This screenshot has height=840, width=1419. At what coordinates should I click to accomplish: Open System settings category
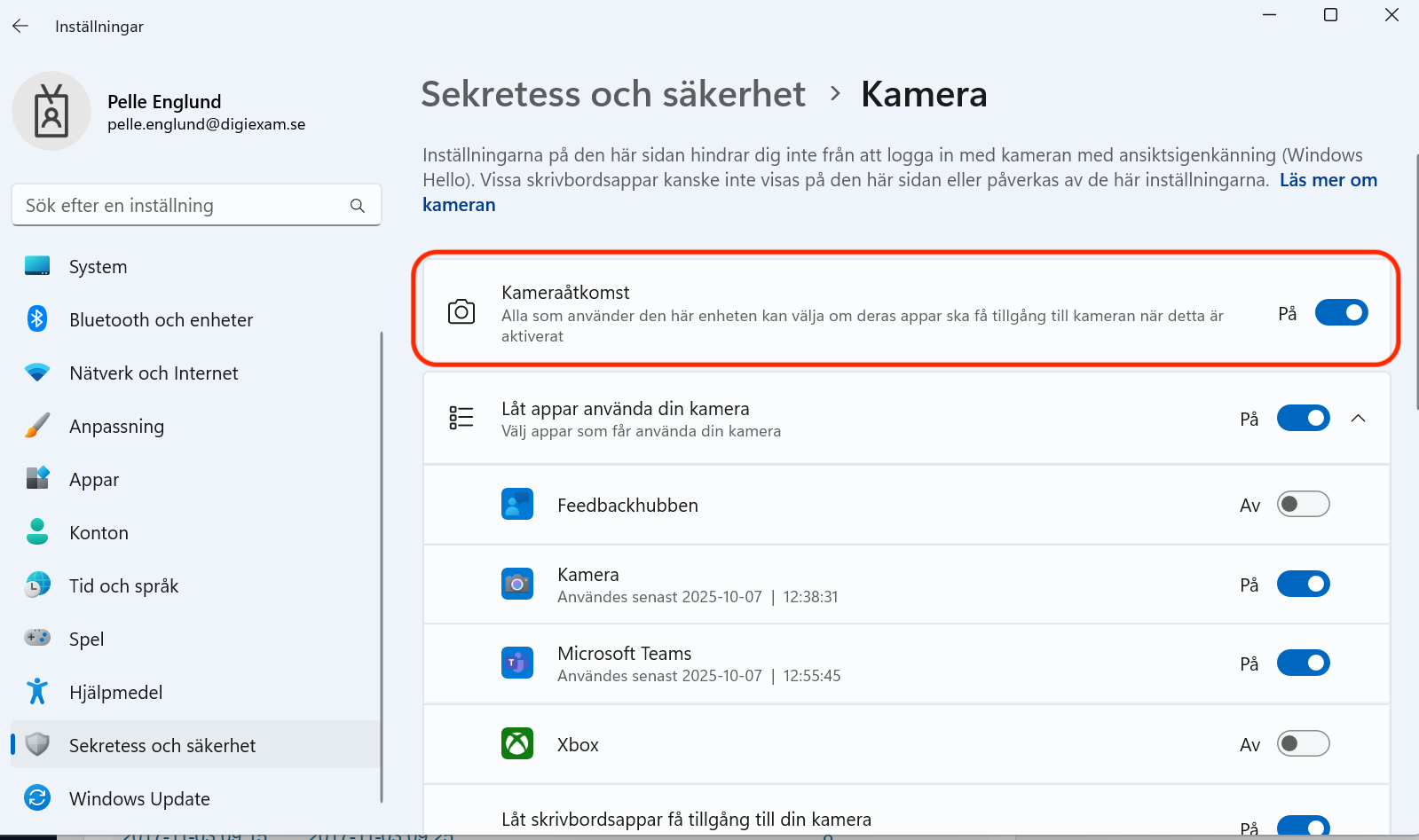point(196,266)
